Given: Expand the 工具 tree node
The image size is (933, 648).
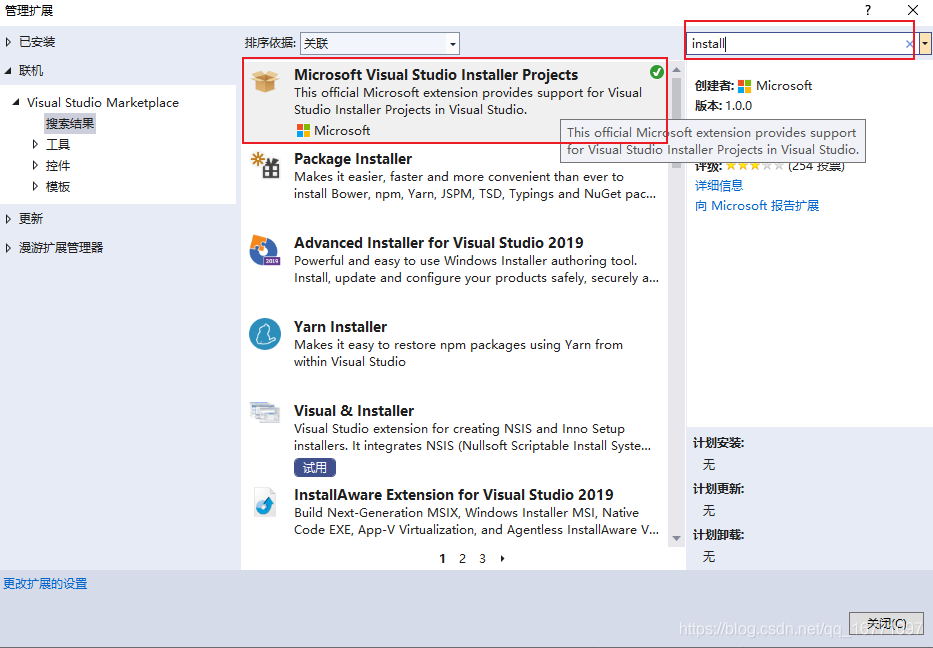Looking at the screenshot, I should coord(35,144).
